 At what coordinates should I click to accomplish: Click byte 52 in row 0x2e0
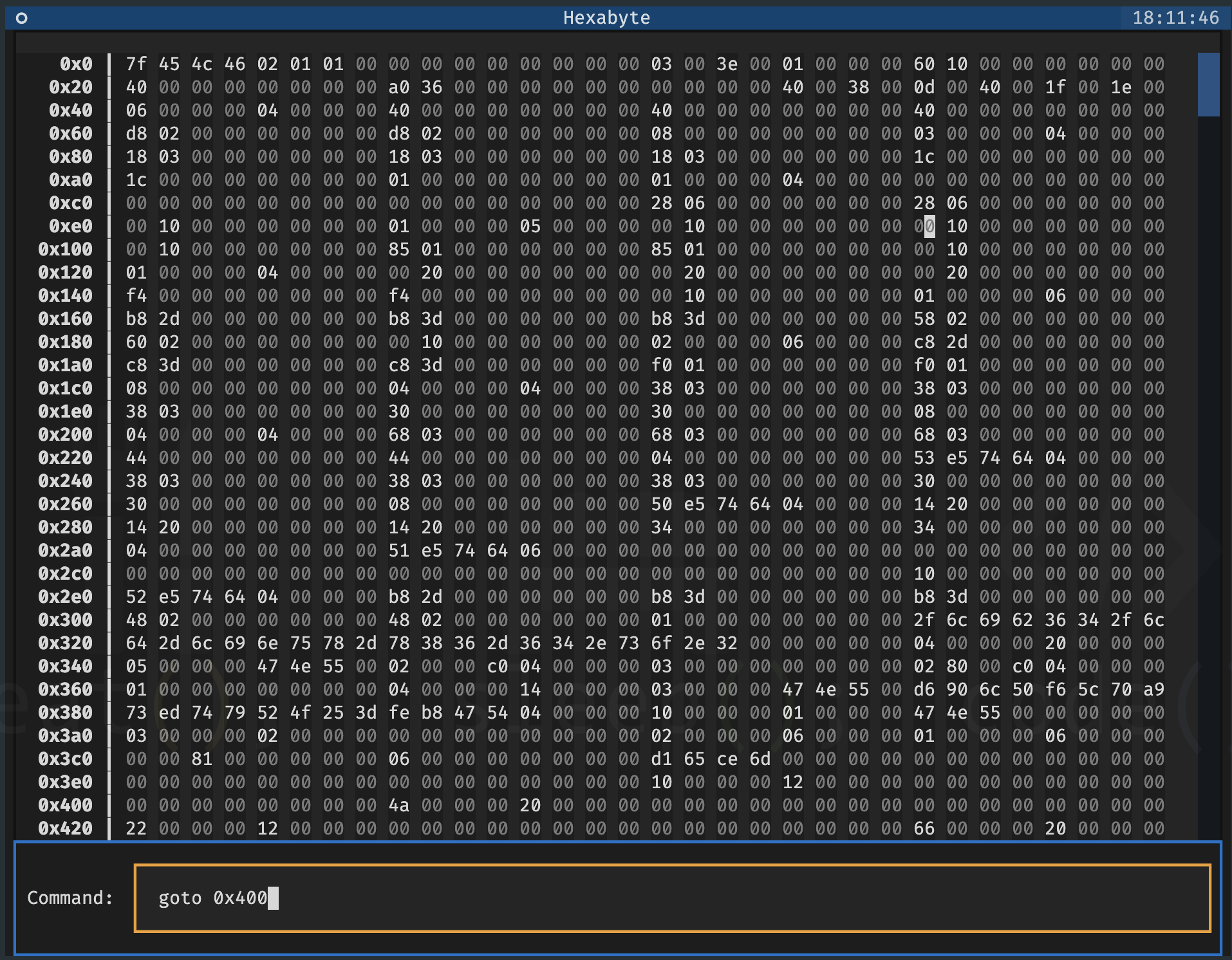pyautogui.click(x=136, y=596)
